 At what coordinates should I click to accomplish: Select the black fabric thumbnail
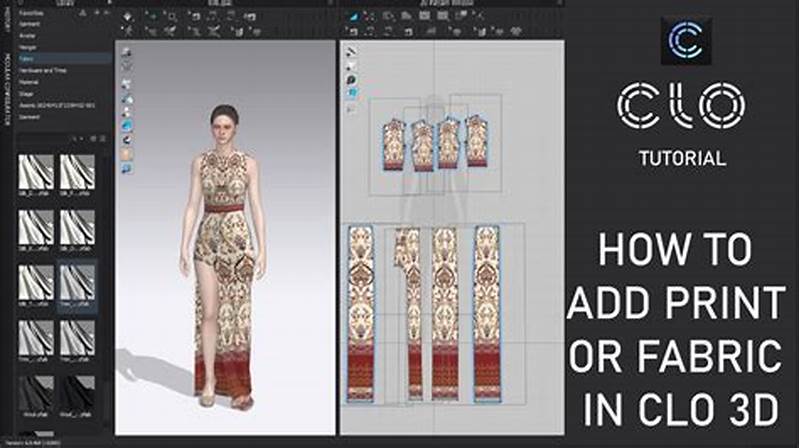[x=77, y=394]
